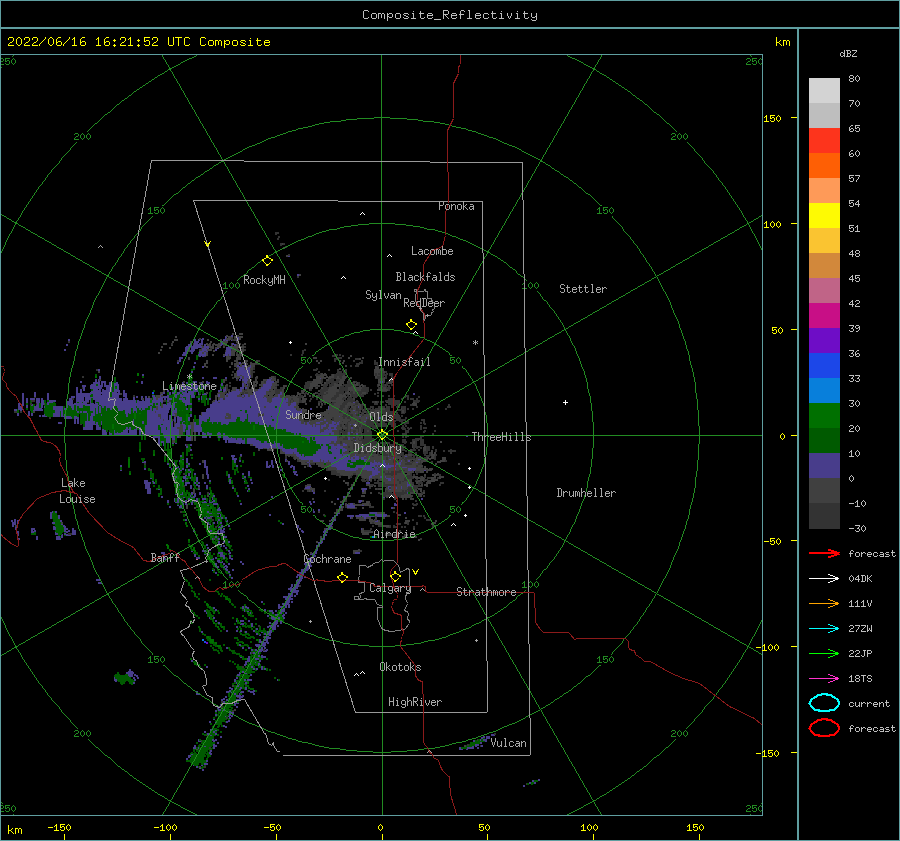Click the red forecast ellipse legend icon

[x=824, y=728]
